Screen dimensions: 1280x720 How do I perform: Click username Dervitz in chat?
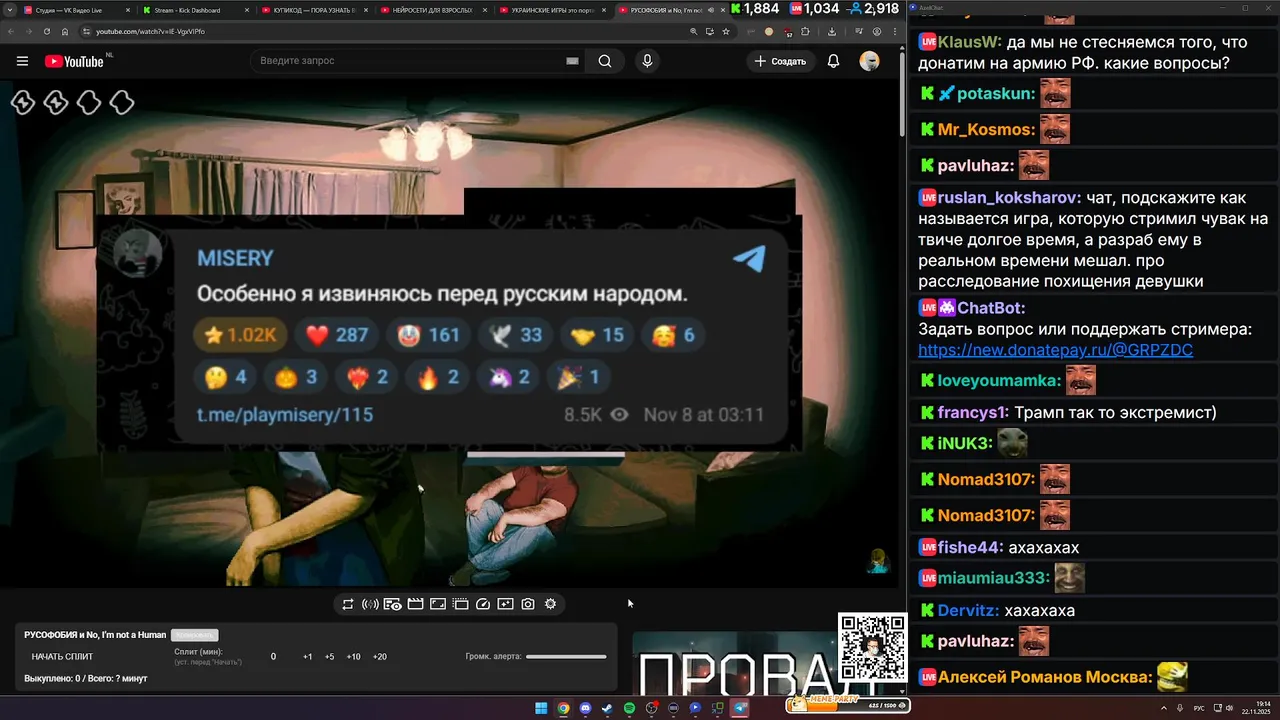[967, 610]
